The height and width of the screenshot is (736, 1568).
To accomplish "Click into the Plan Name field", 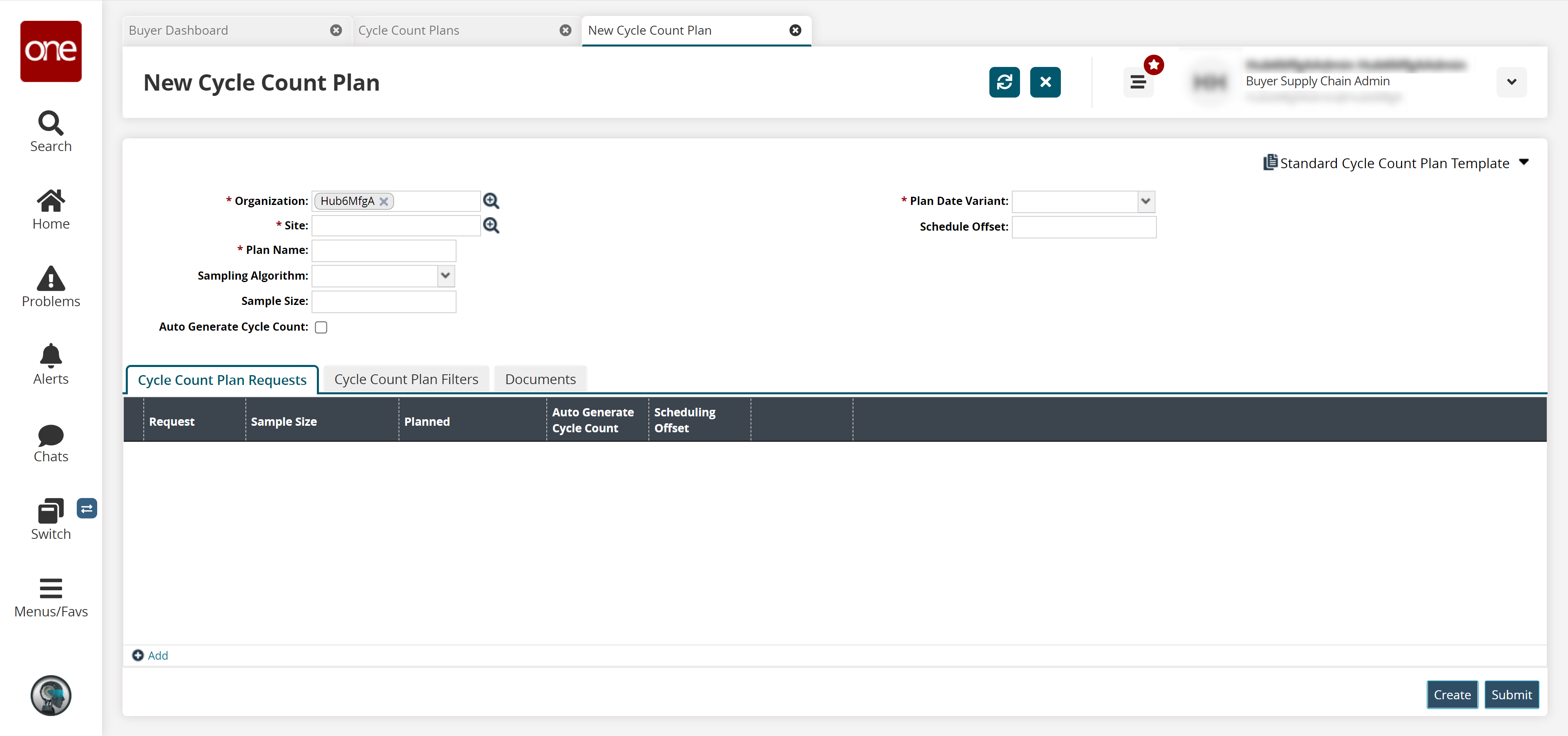I will click(383, 251).
